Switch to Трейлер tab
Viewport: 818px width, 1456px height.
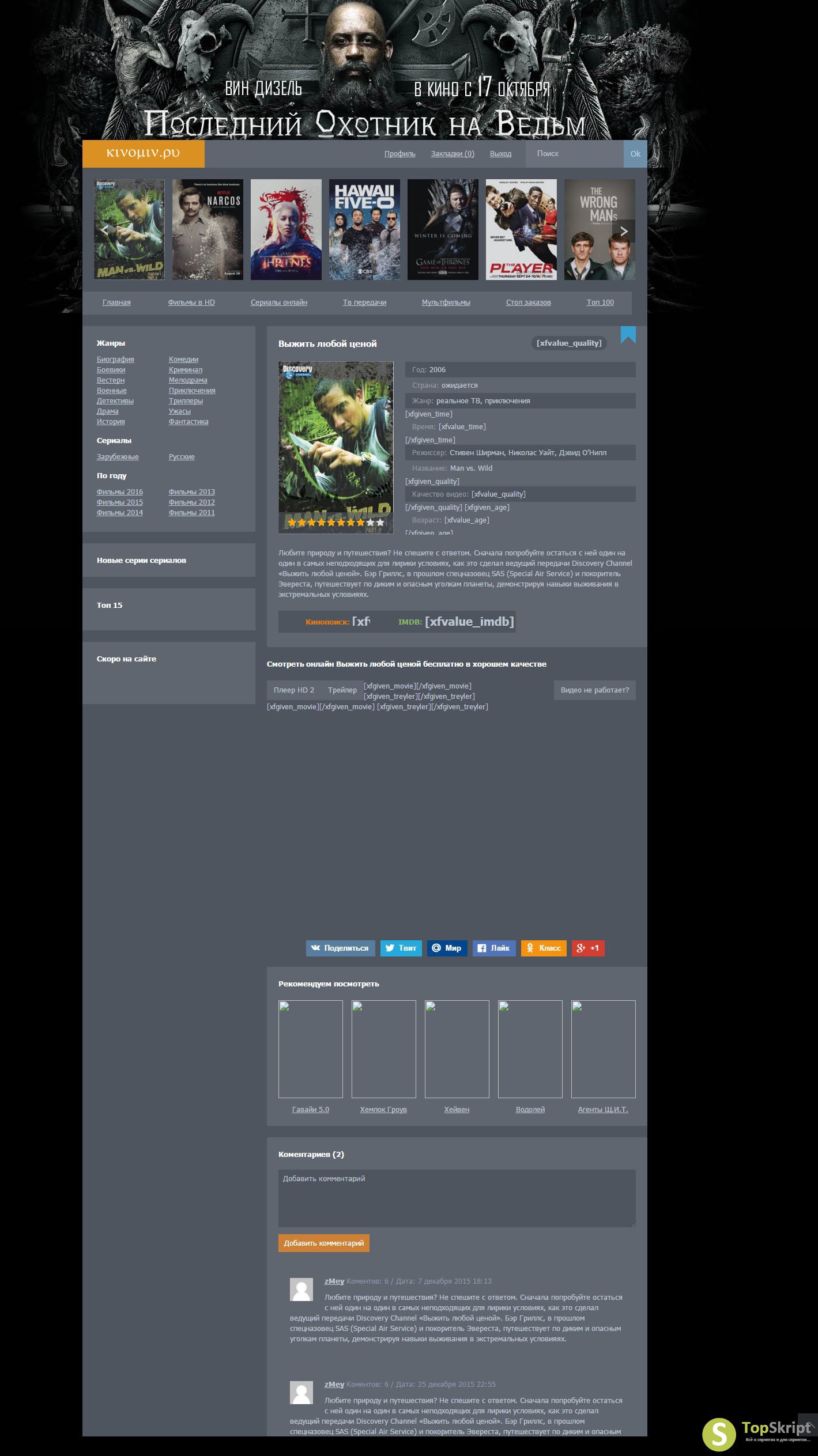coord(342,690)
